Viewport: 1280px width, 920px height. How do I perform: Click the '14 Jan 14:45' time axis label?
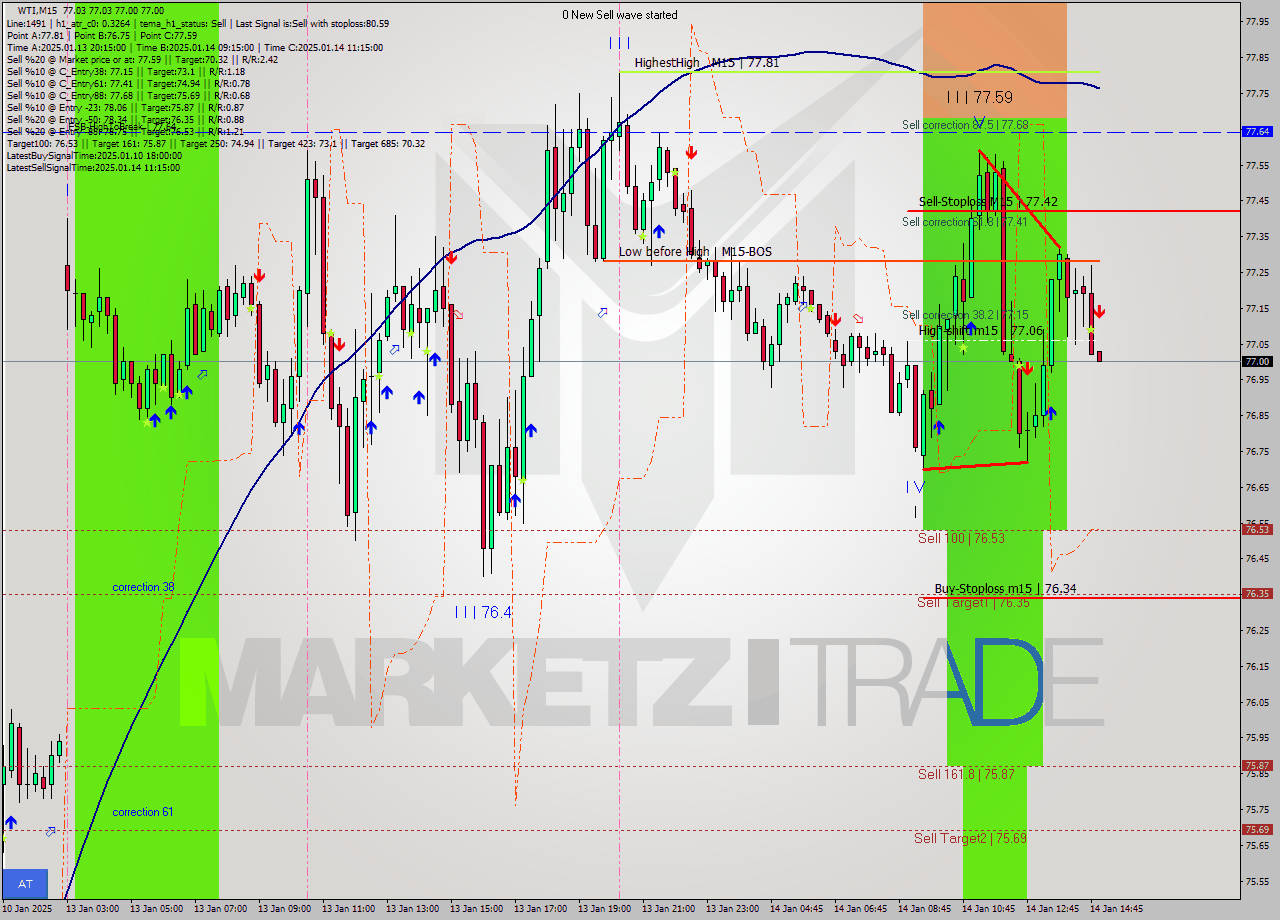click(1116, 909)
